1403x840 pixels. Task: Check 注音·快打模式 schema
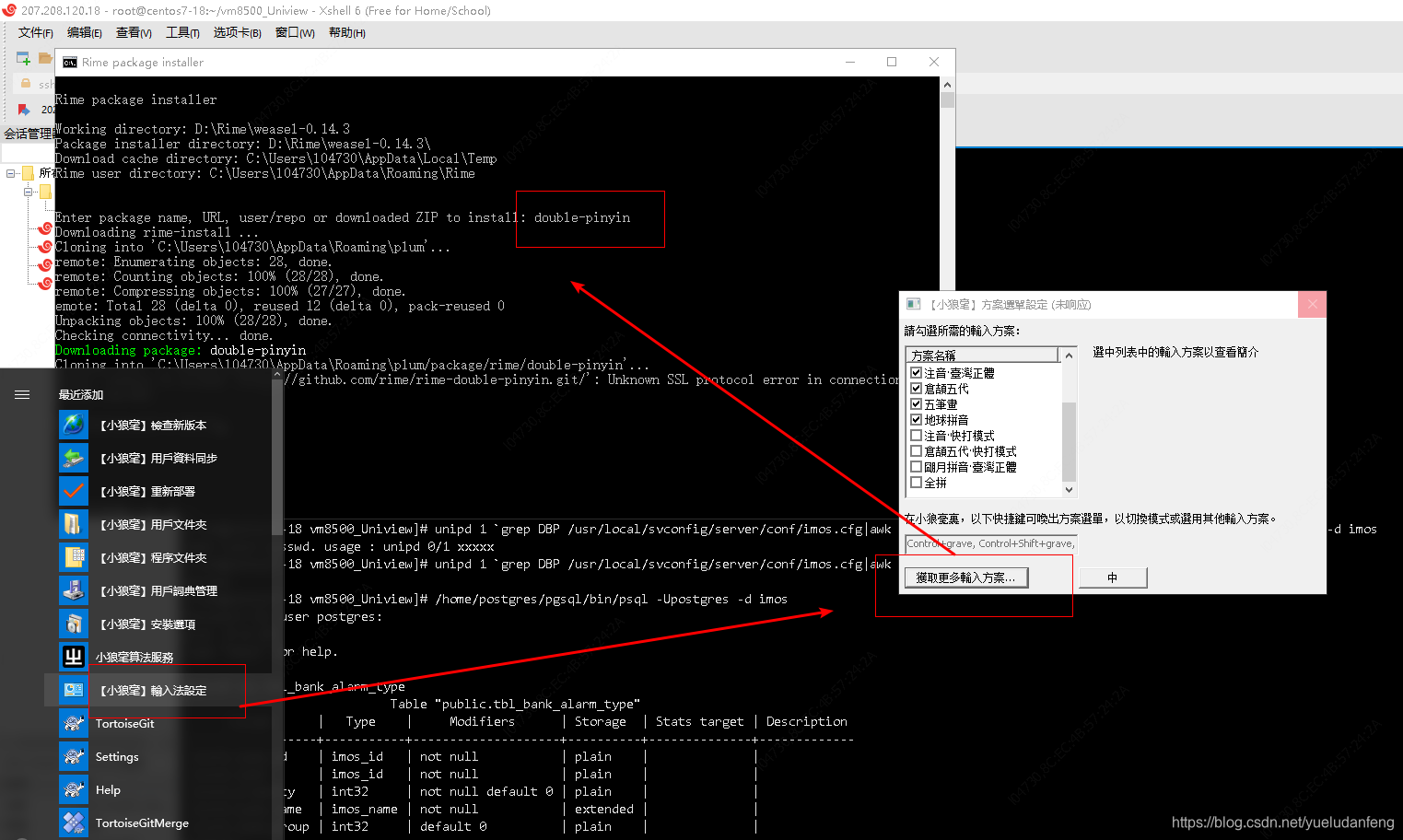[x=916, y=436]
